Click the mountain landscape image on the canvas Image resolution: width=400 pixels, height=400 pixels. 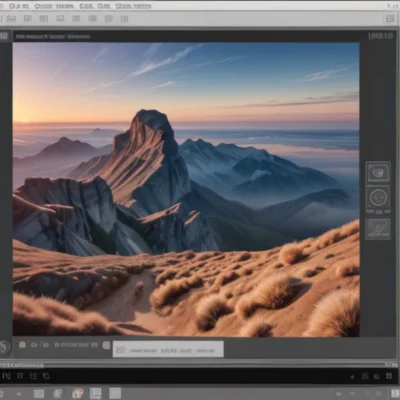tap(186, 189)
